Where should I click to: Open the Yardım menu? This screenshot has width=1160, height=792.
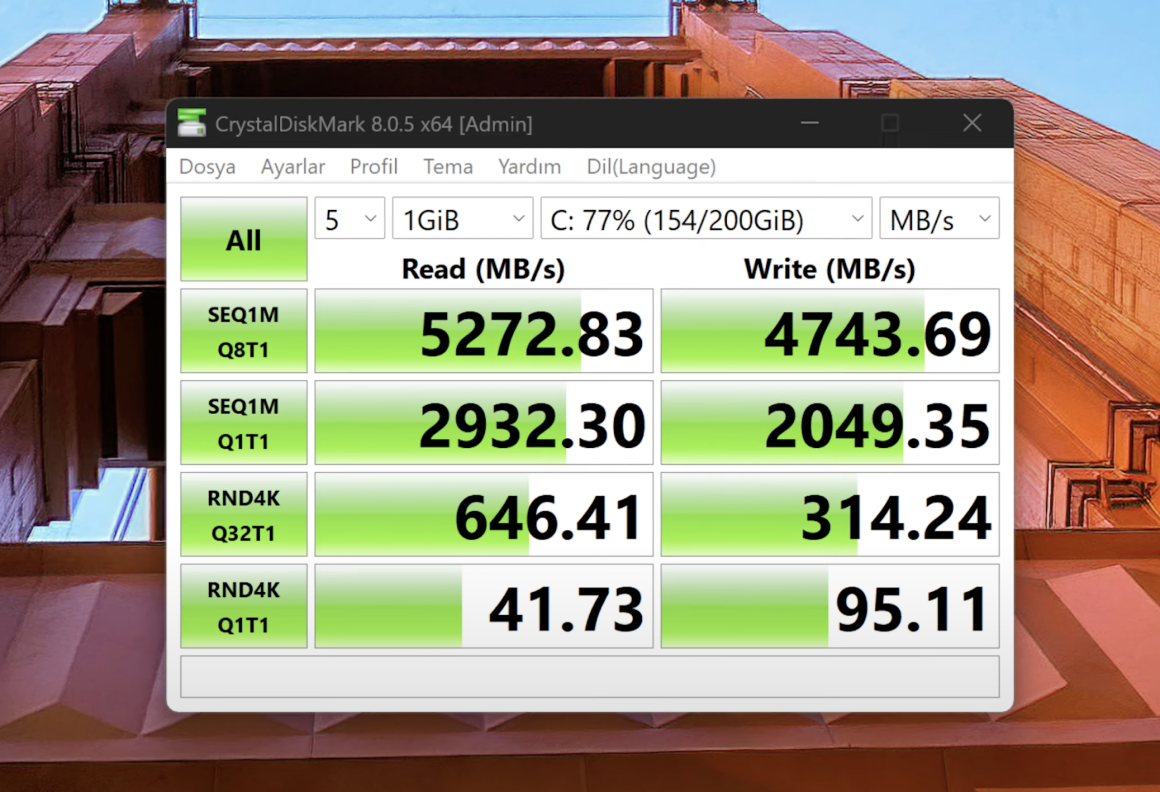[x=530, y=166]
